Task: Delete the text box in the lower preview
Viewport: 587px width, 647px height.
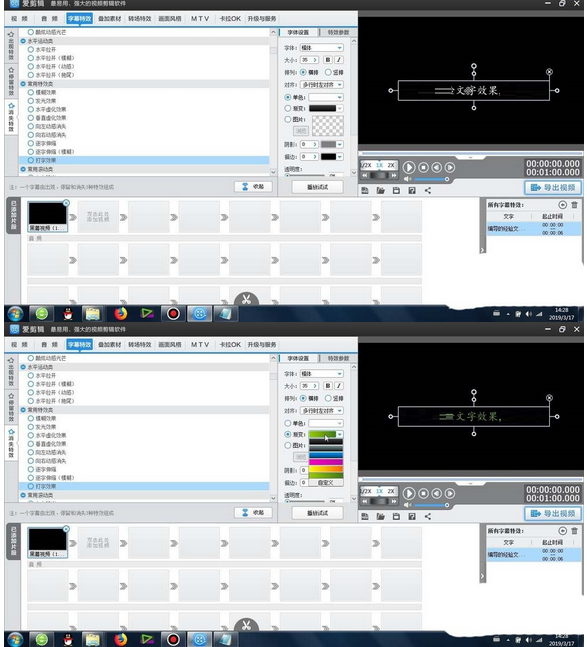Action: point(549,398)
